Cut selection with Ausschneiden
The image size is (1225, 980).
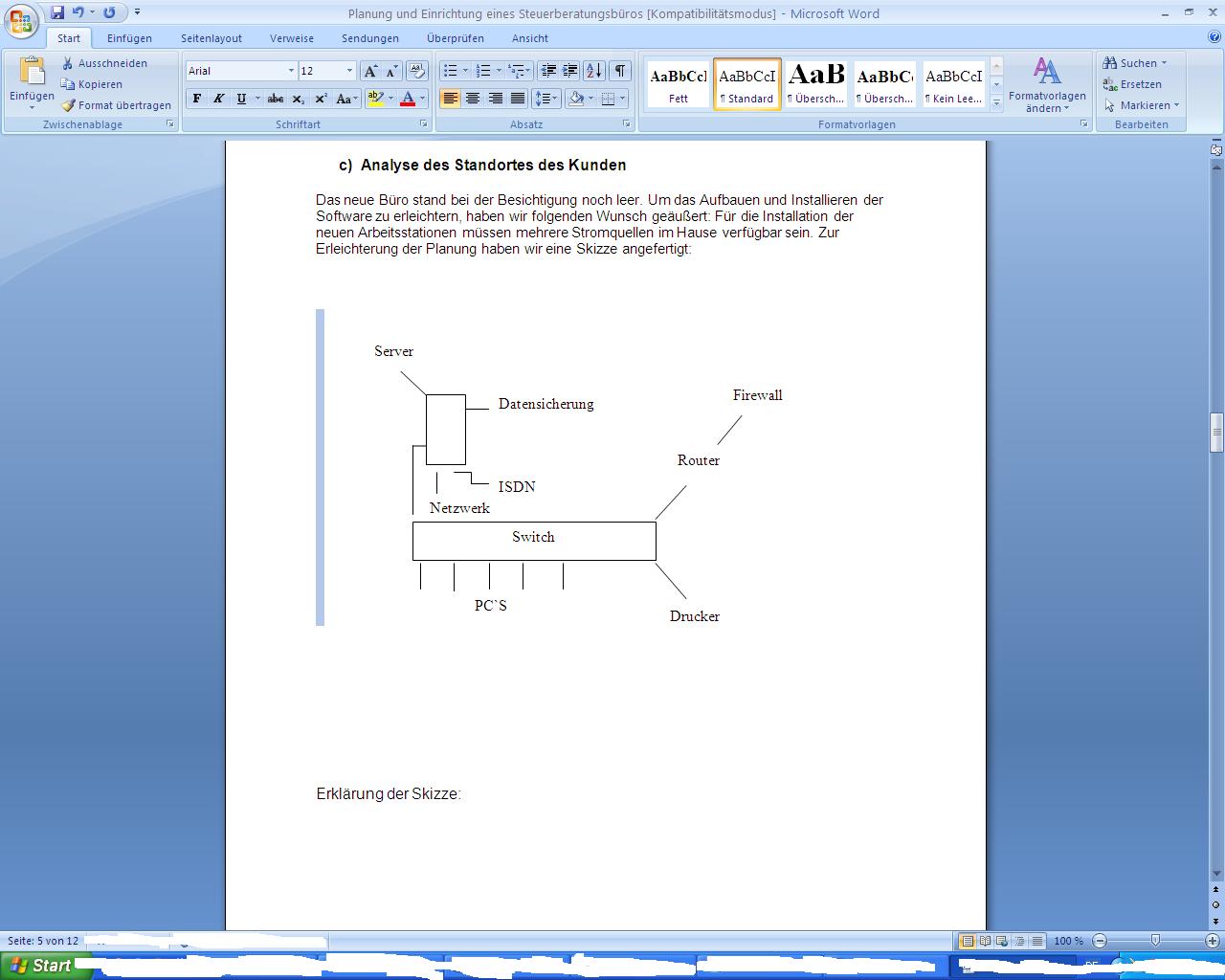(104, 63)
